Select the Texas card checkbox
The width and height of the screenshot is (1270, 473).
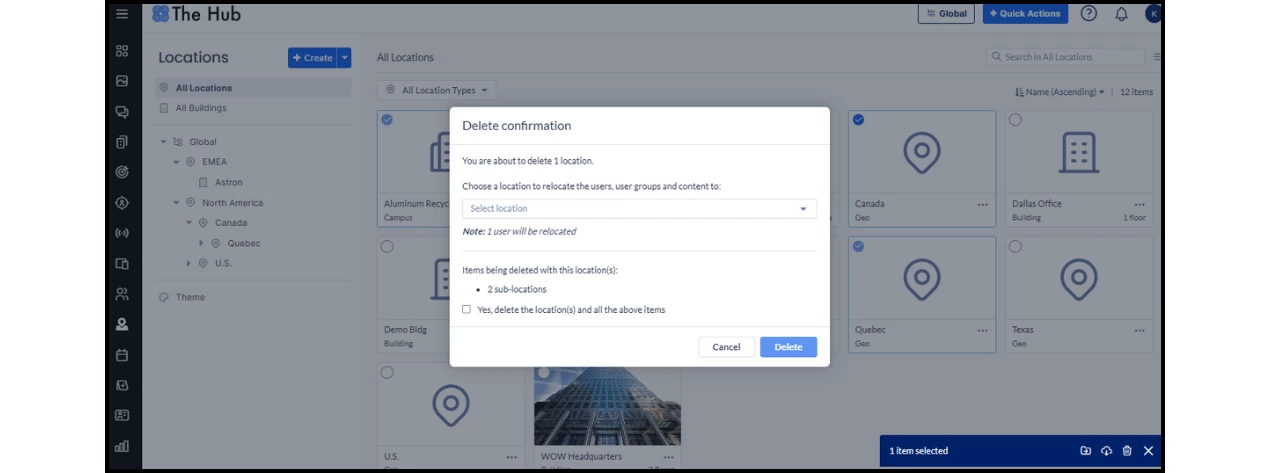point(1015,246)
